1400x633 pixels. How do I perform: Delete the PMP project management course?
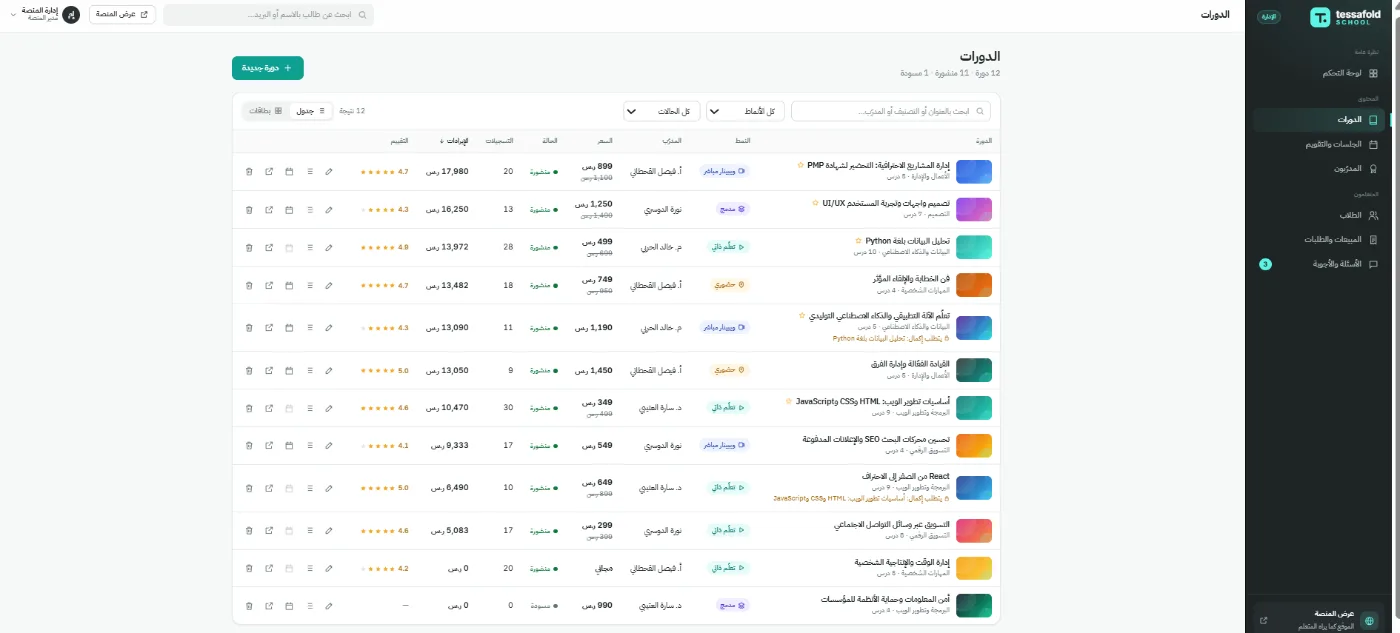tap(249, 172)
